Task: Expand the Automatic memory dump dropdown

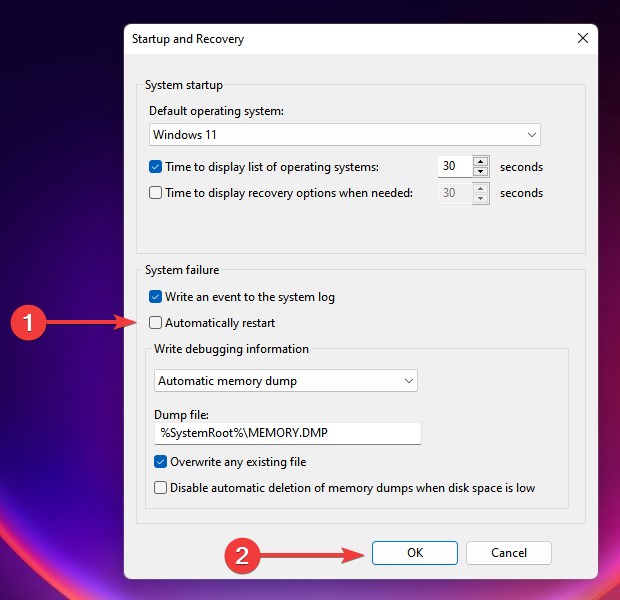Action: [285, 380]
